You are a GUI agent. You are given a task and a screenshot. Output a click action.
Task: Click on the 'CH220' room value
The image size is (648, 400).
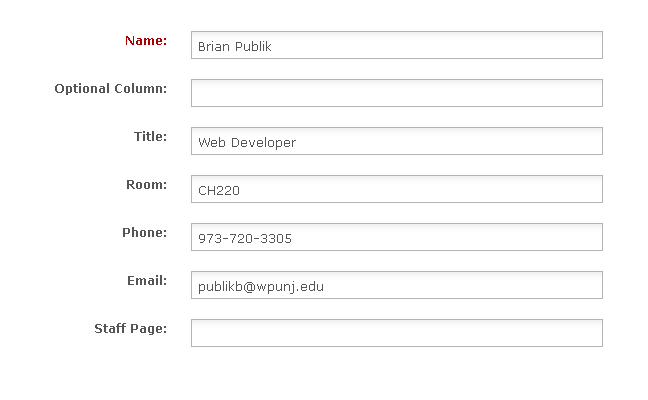(x=219, y=190)
